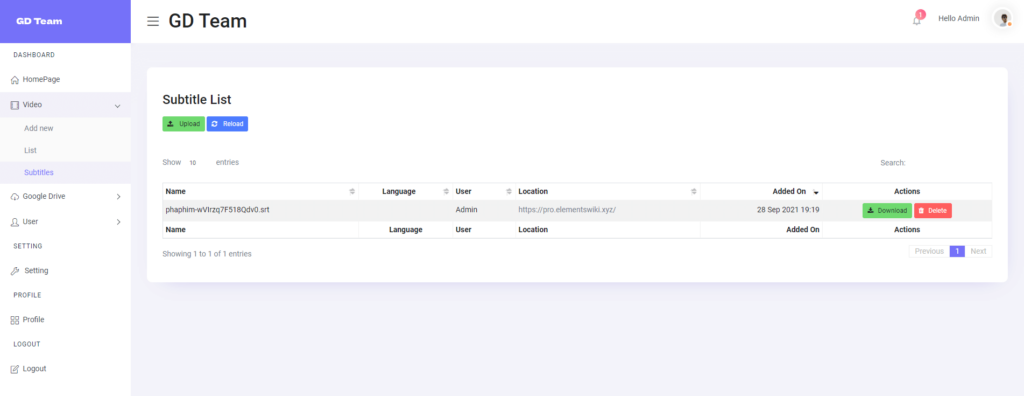Click the Setting wrench icon

15,271
